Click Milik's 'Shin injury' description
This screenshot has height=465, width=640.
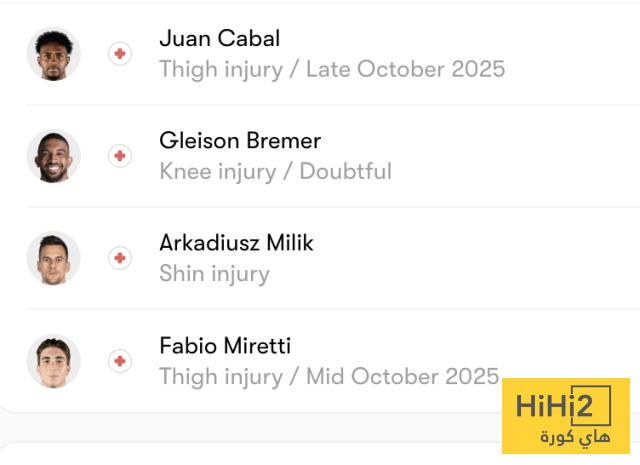pos(214,273)
